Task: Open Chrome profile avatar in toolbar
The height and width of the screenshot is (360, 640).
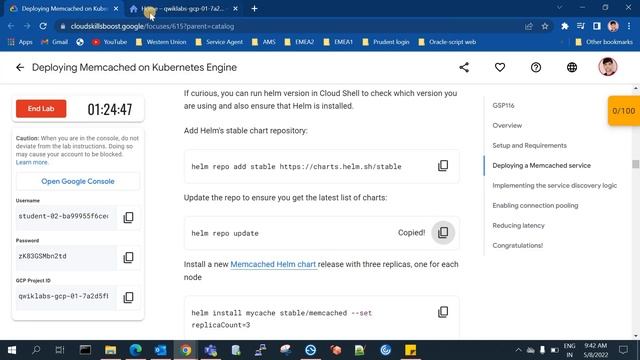Action: pos(613,26)
